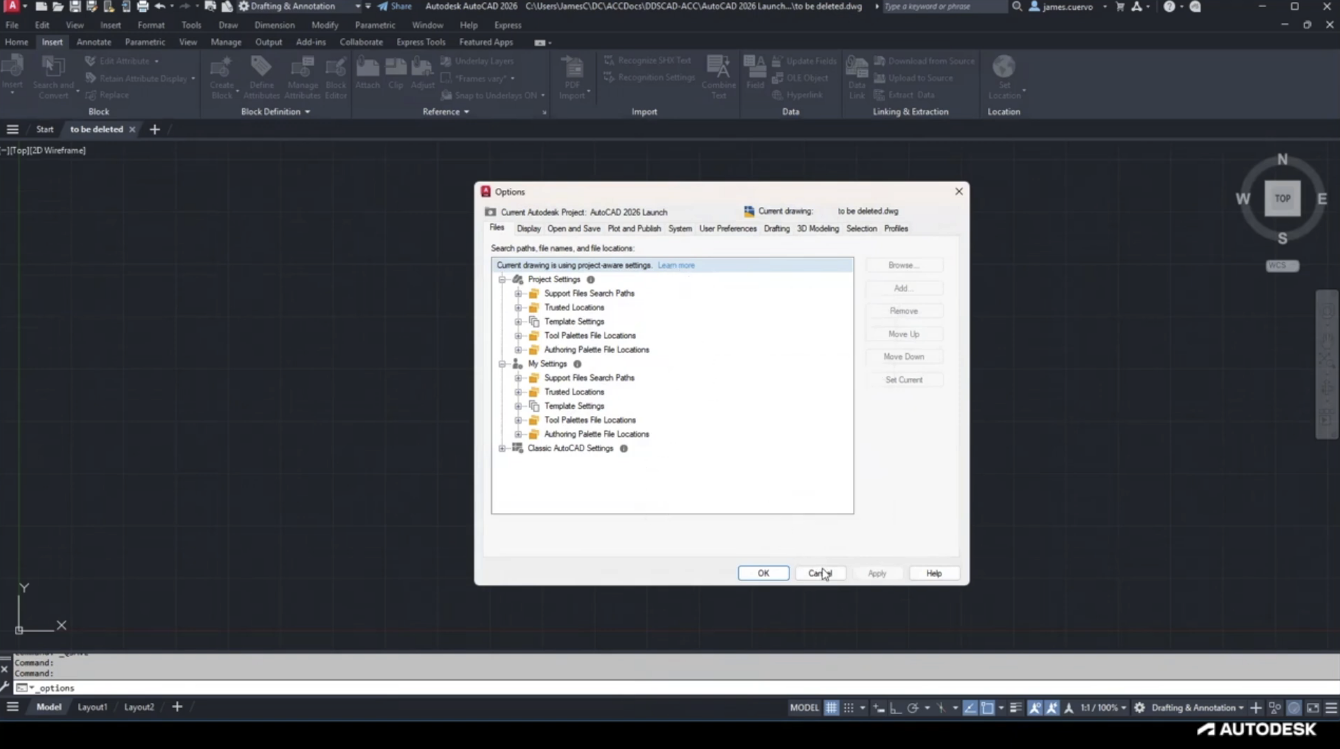The height and width of the screenshot is (749, 1340).
Task: Collapse the My Settings tree node
Action: [x=502, y=364]
